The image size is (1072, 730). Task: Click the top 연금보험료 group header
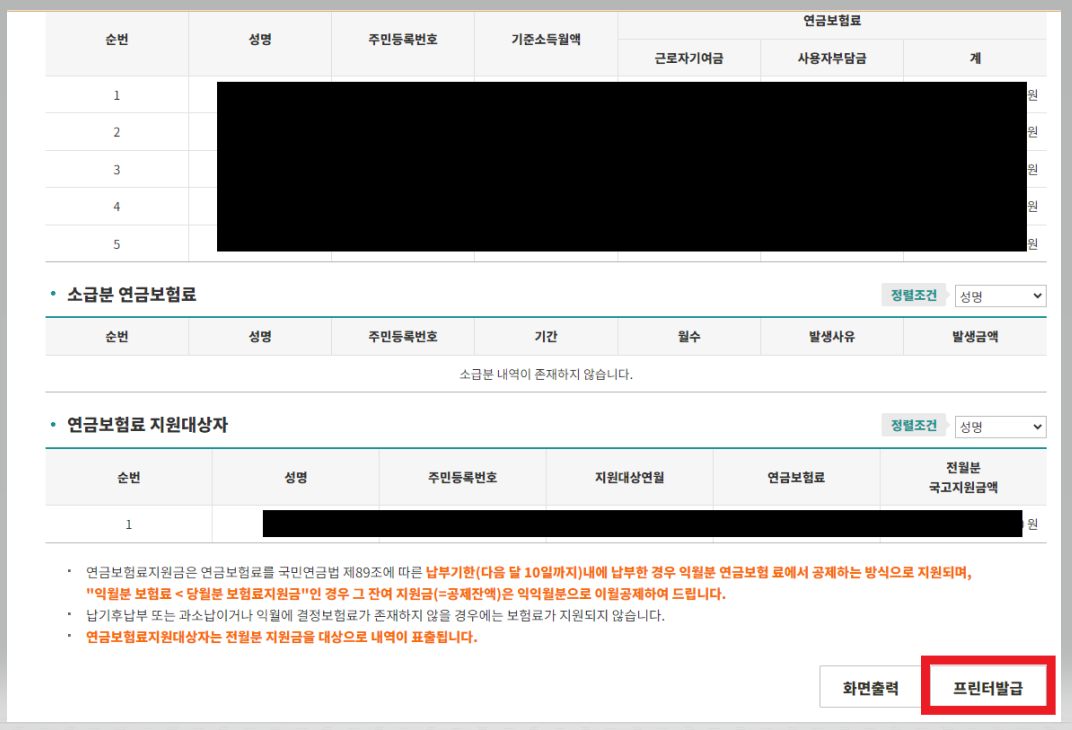[832, 21]
